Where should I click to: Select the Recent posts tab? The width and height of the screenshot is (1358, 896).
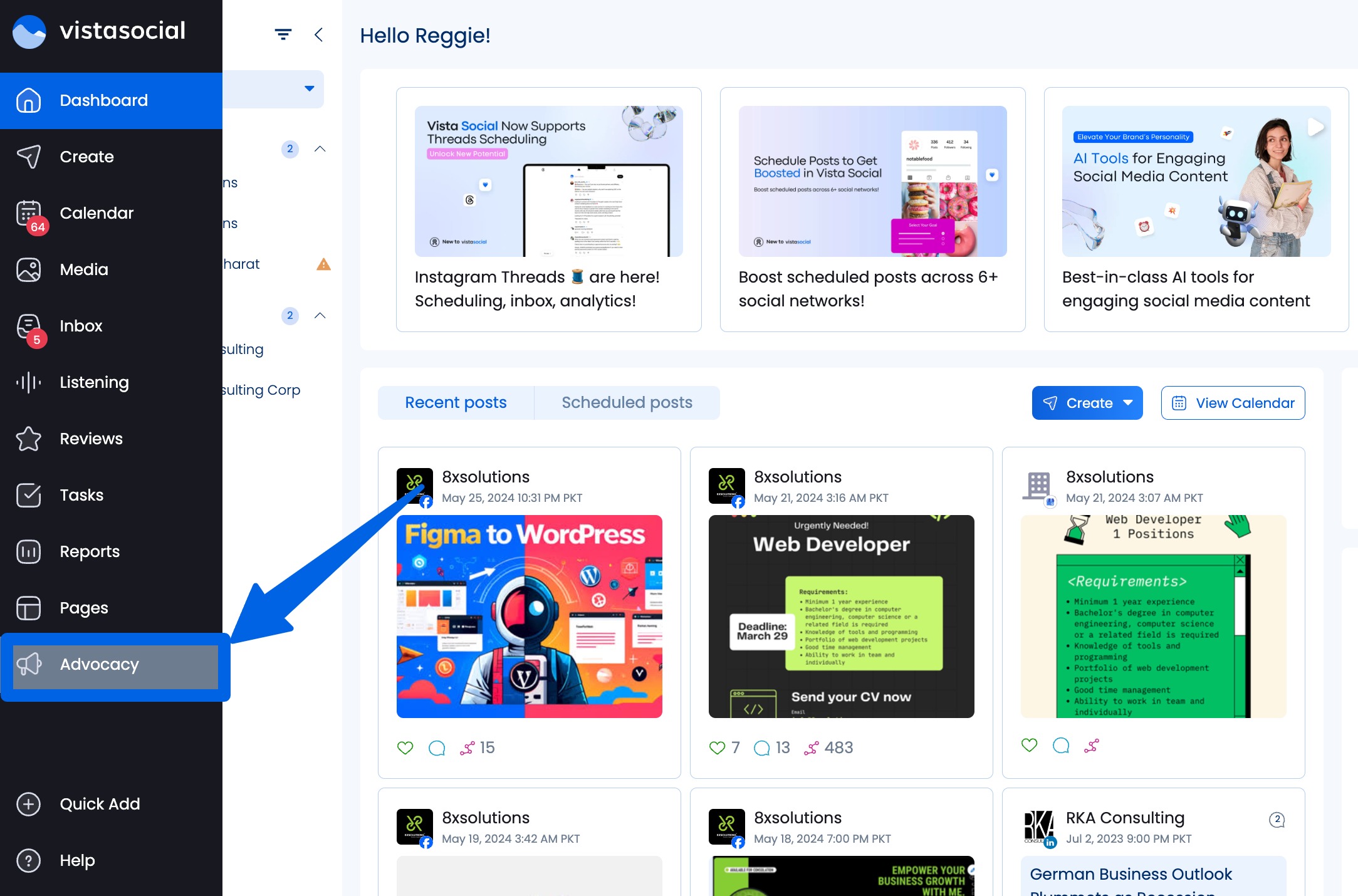456,402
